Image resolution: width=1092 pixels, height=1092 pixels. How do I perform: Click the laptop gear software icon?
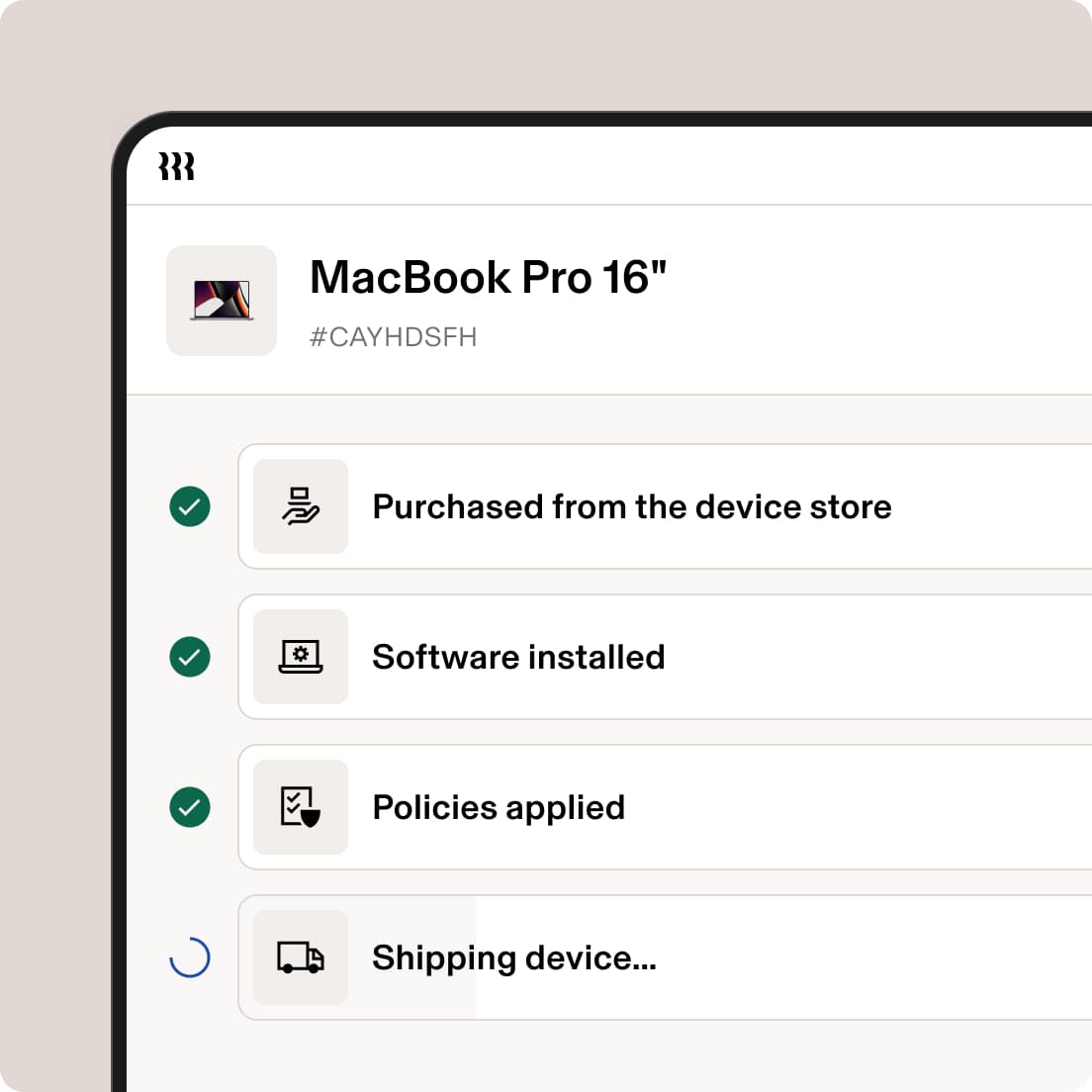pyautogui.click(x=300, y=657)
